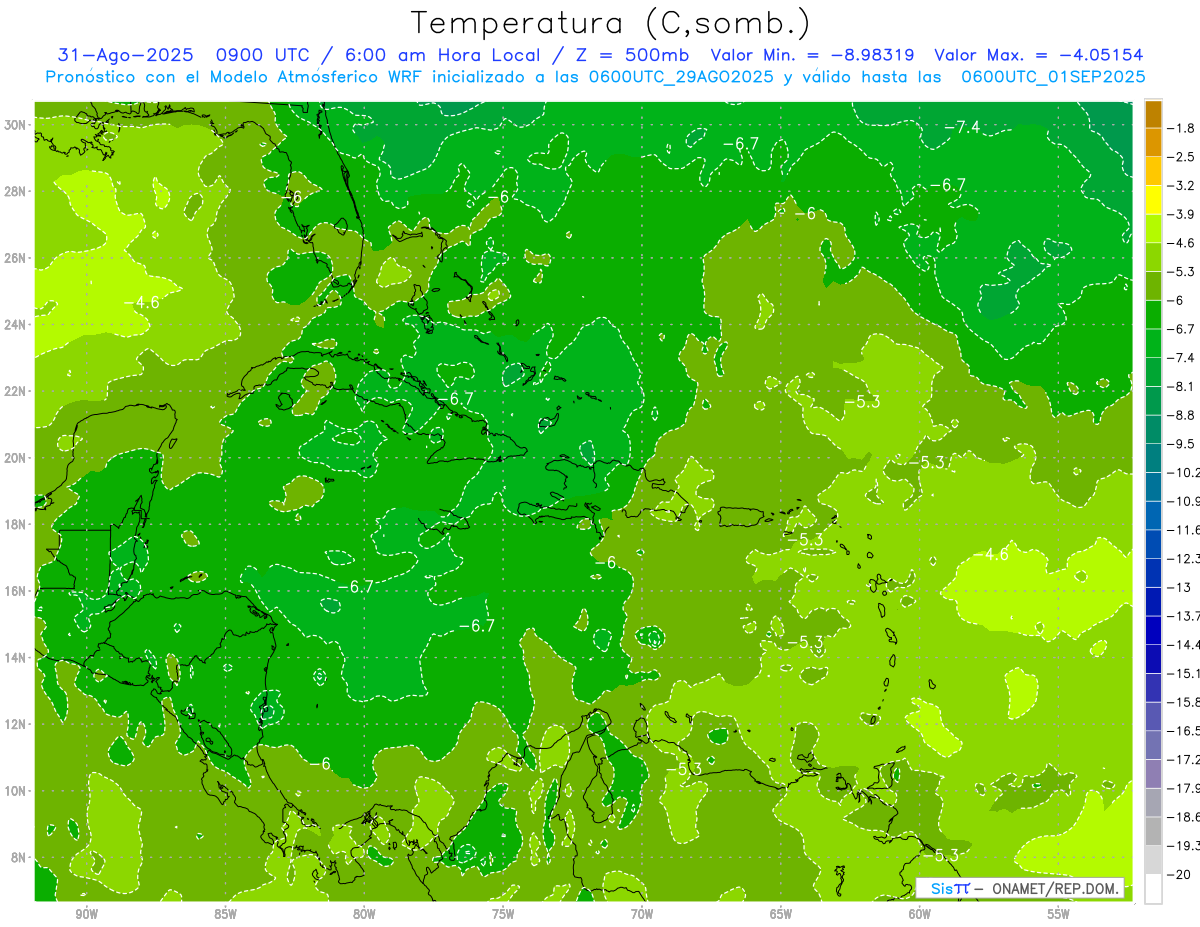Click the orange swatch between -1.8 and -2.5
Viewport: 1200px width, 927px height.
tap(1153, 142)
